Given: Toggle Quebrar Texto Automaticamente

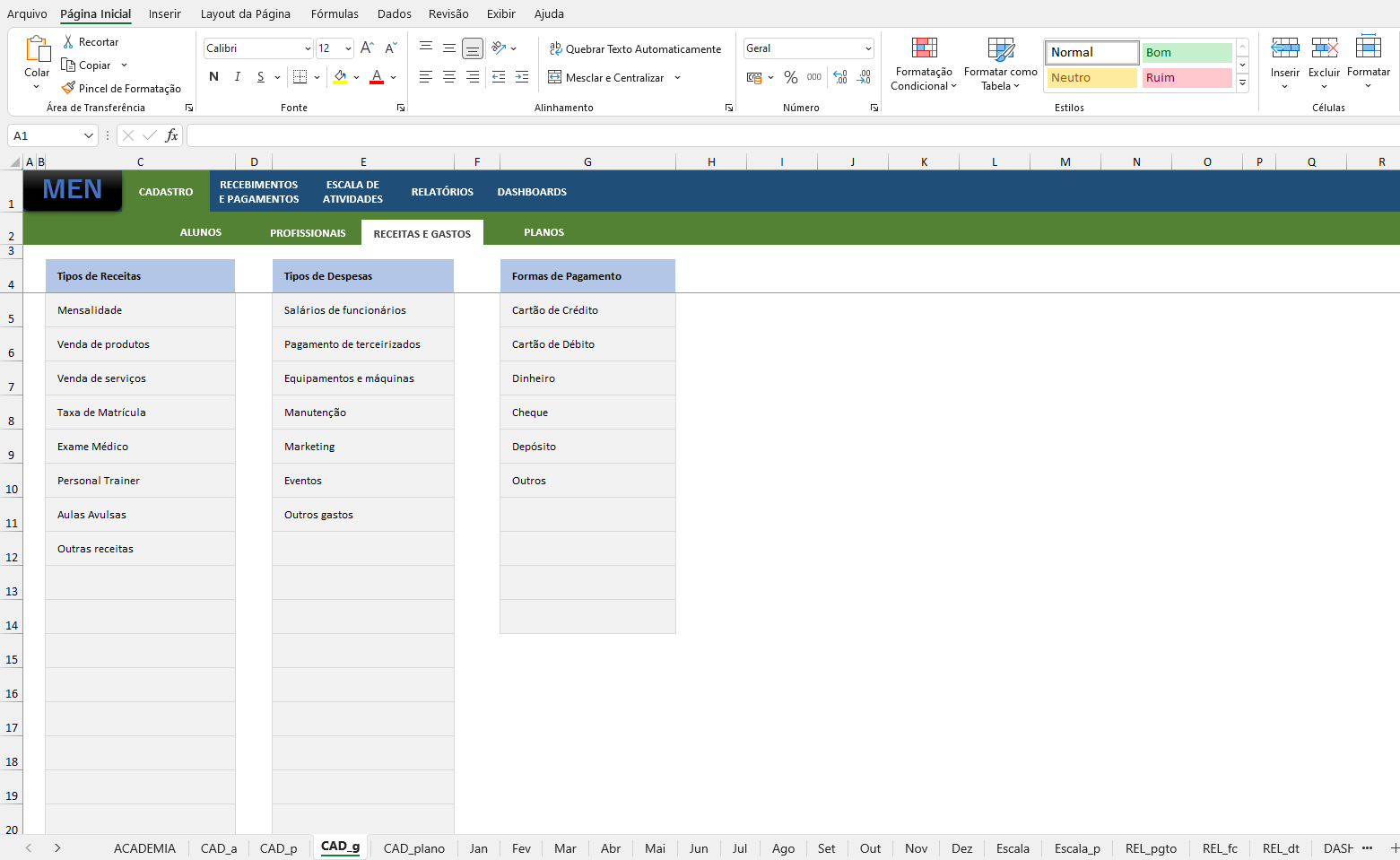Looking at the screenshot, I should click(635, 49).
